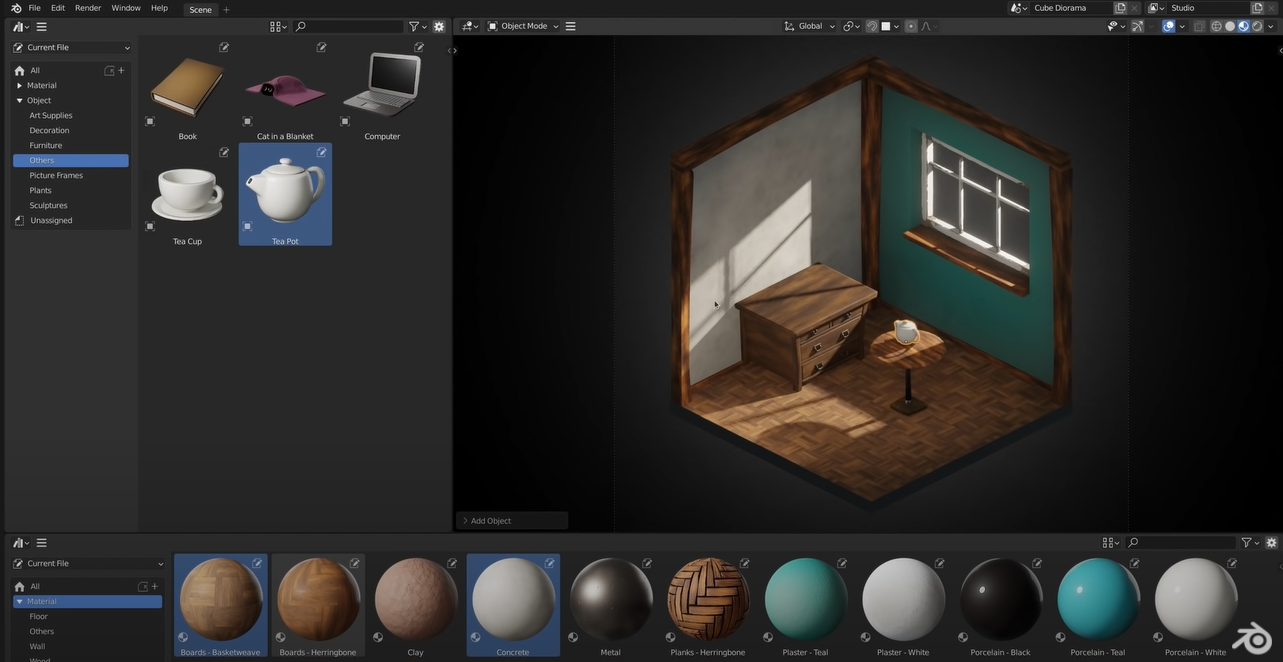Toggle proportional editing in the viewport header
Viewport: 1283px width, 662px height.
tap(910, 26)
